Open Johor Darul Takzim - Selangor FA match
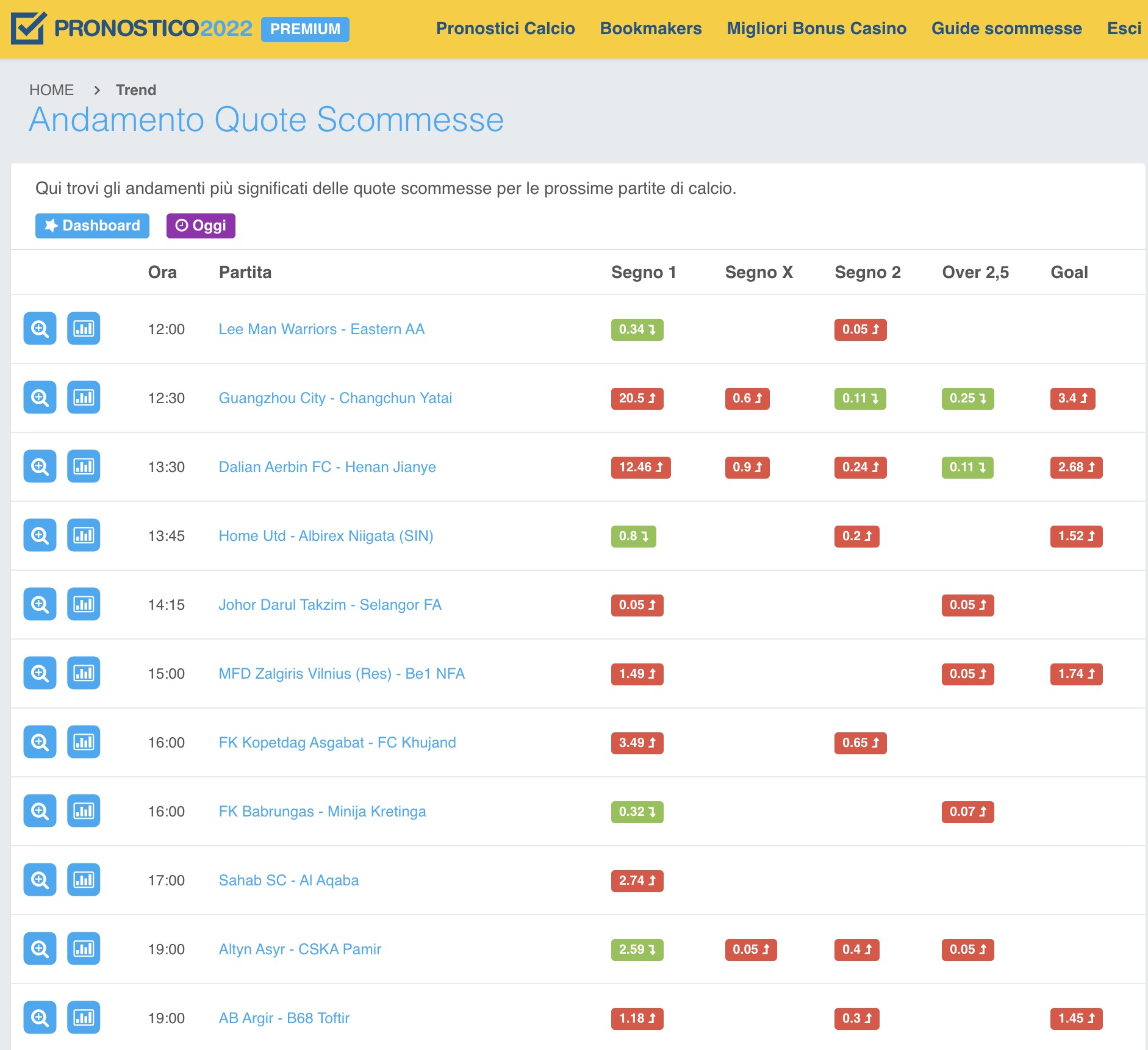The width and height of the screenshot is (1148, 1050). (330, 605)
